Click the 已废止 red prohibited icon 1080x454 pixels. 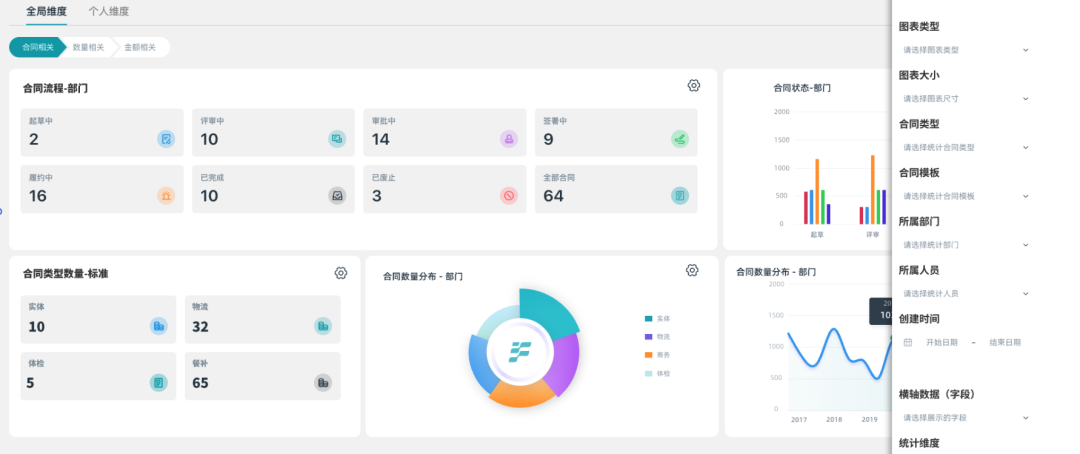(508, 196)
